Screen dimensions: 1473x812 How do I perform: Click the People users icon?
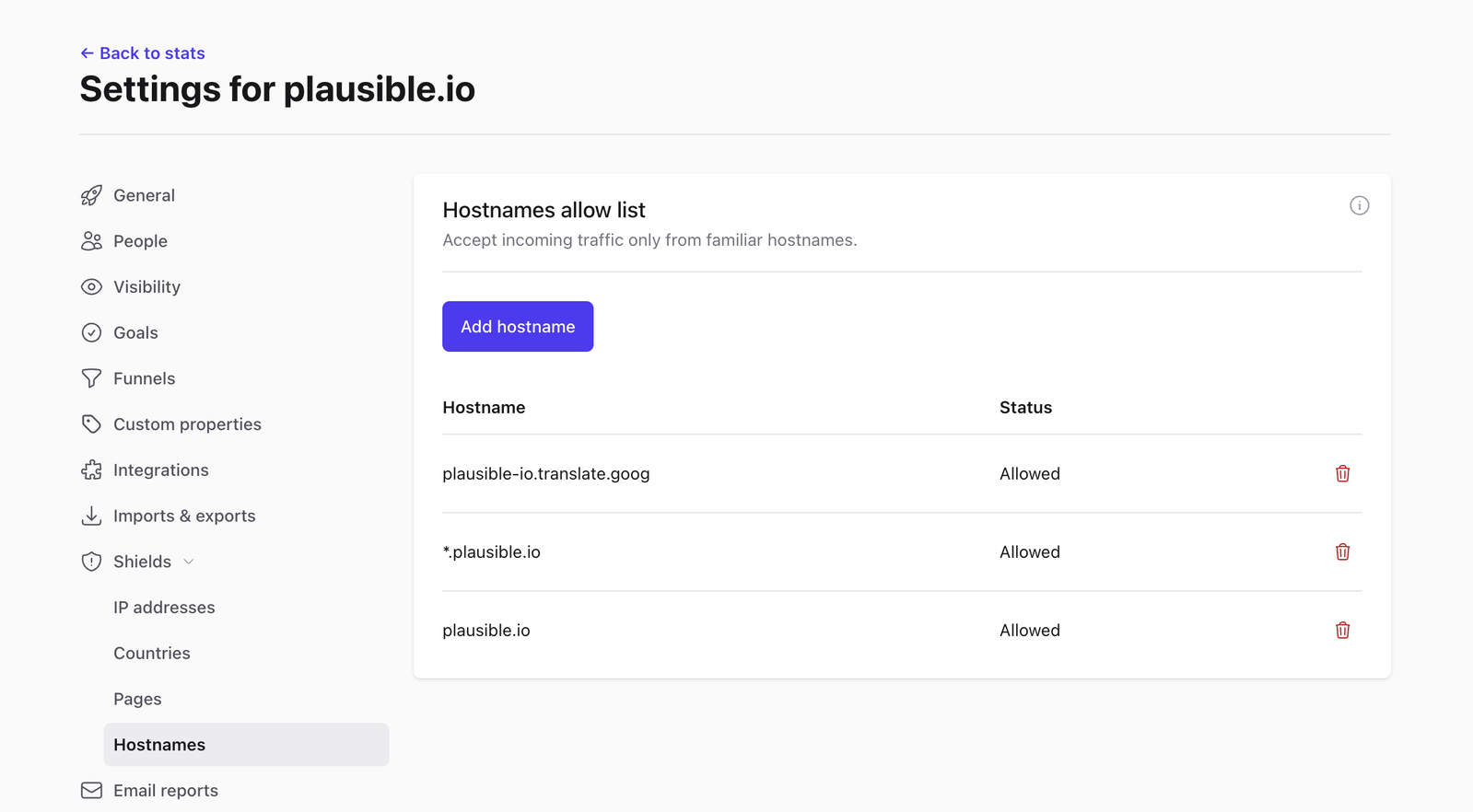91,241
